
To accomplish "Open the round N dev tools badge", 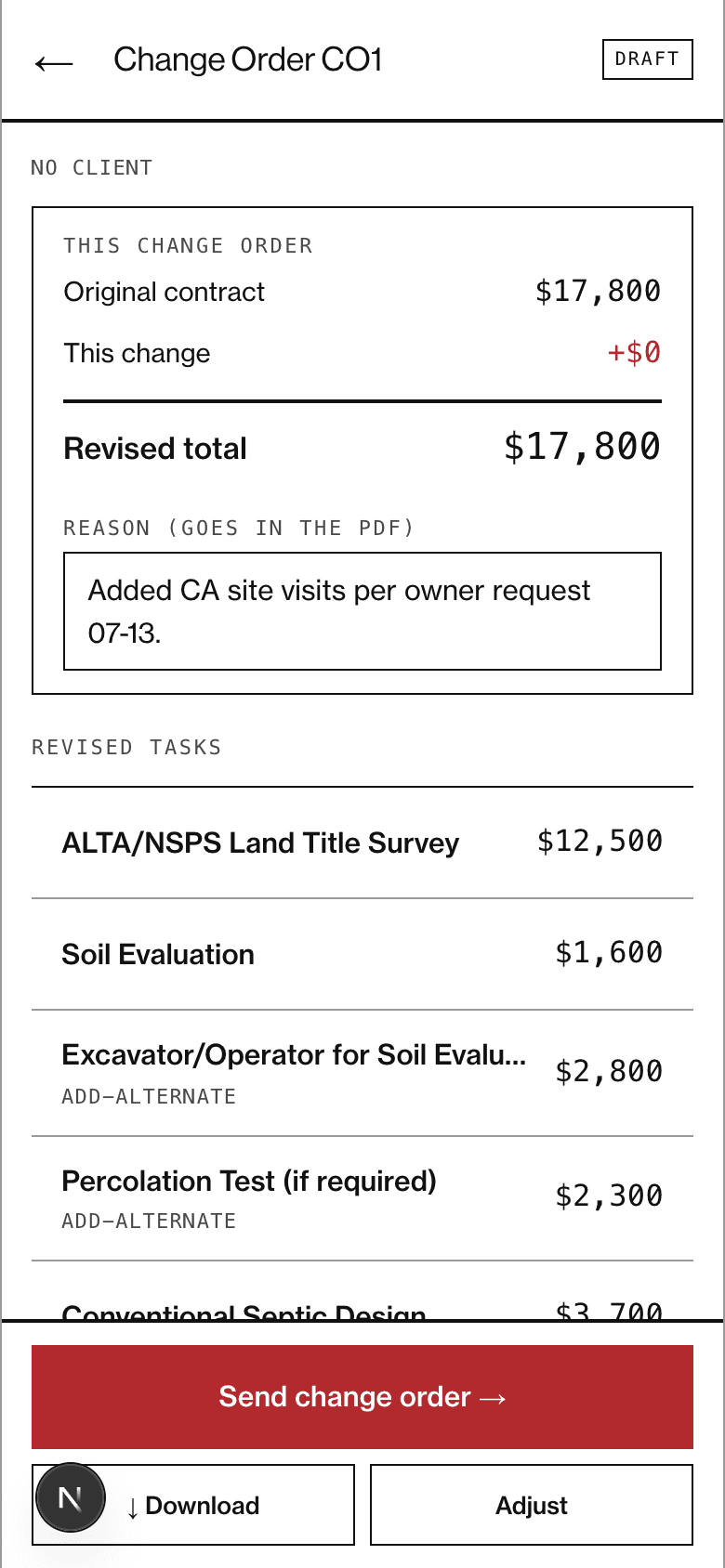I will pyautogui.click(x=71, y=1497).
